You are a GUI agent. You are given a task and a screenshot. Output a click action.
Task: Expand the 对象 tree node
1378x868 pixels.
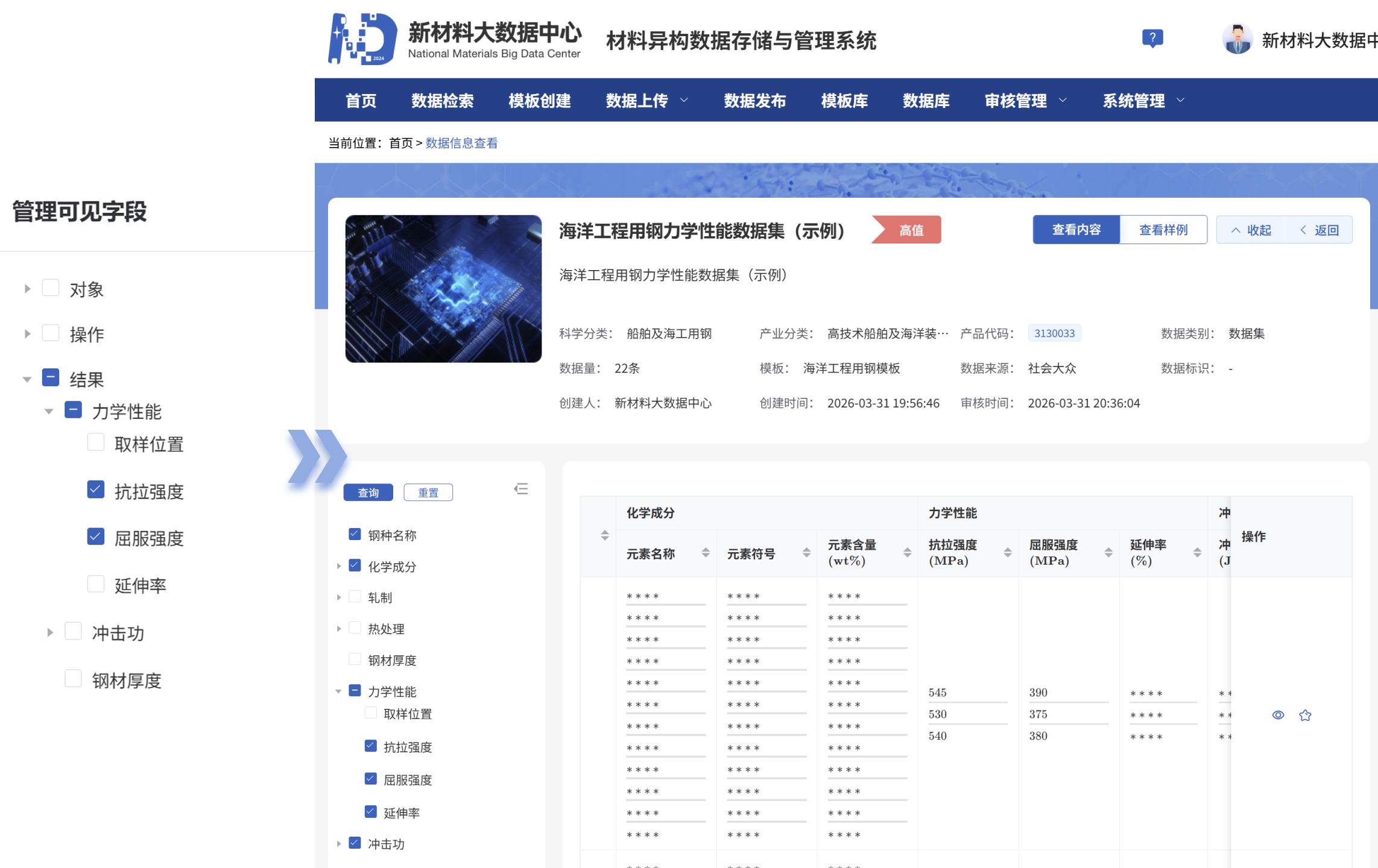coord(27,289)
